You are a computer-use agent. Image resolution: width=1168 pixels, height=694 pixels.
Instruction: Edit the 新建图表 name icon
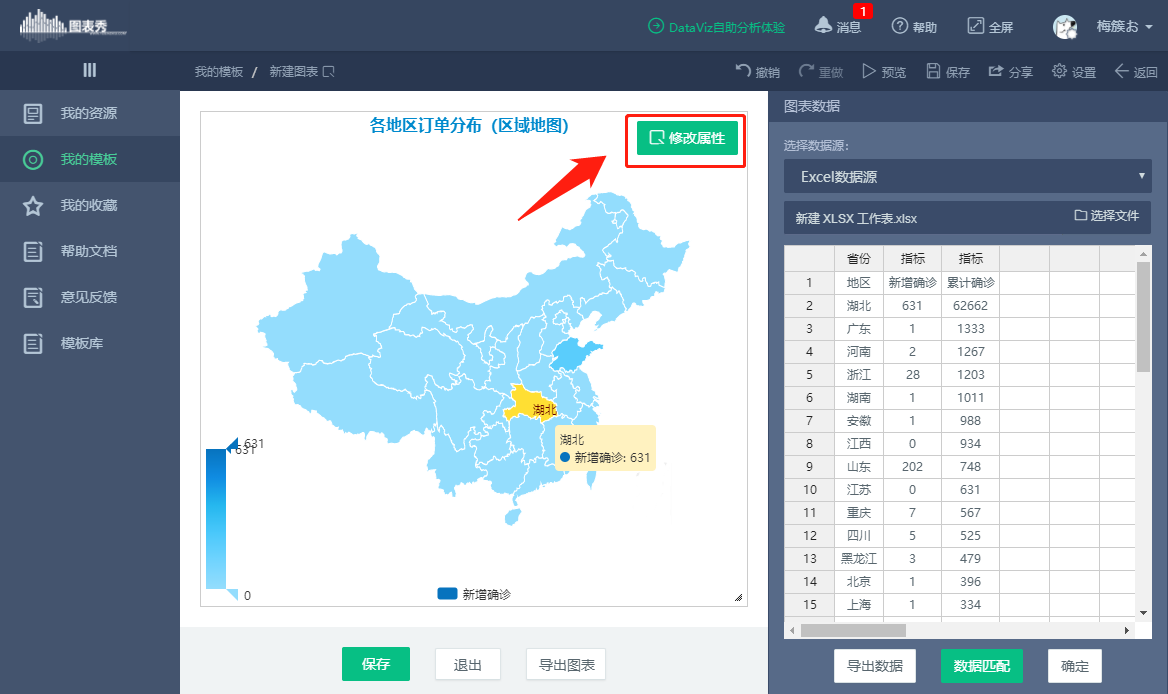(x=328, y=71)
